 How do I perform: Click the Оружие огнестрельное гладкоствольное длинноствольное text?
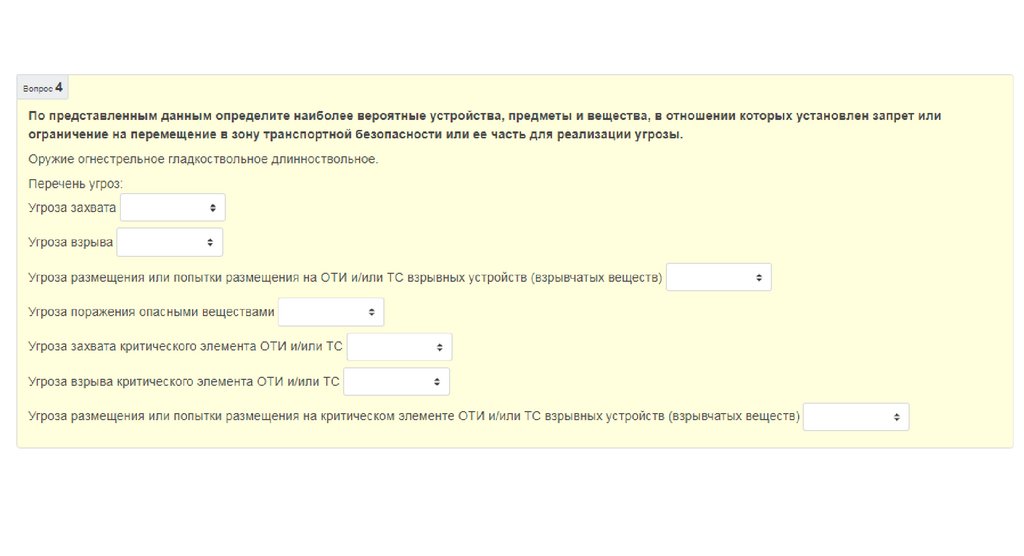pyautogui.click(x=203, y=159)
